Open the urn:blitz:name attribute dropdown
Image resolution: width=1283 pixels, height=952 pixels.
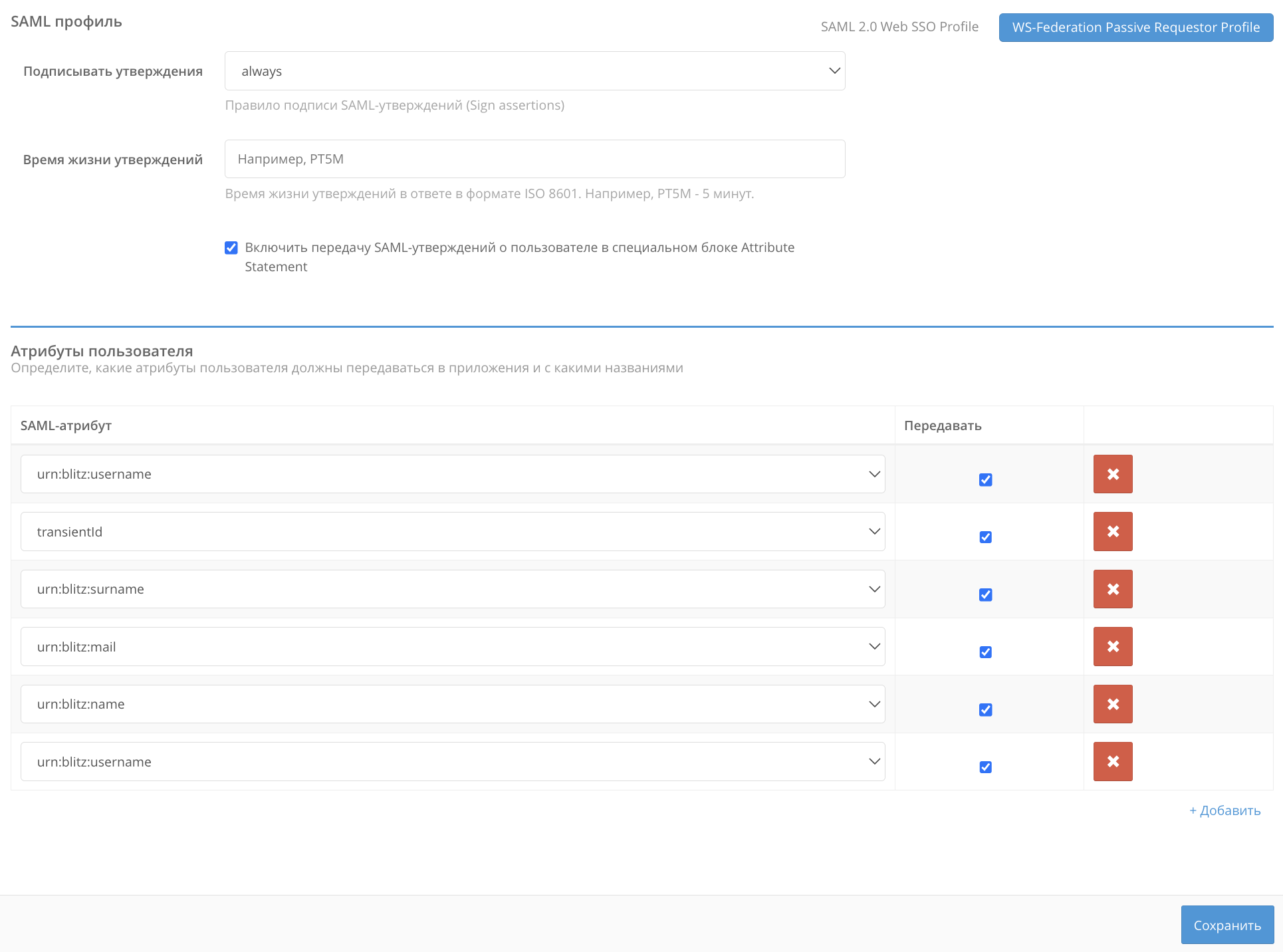tap(452, 704)
